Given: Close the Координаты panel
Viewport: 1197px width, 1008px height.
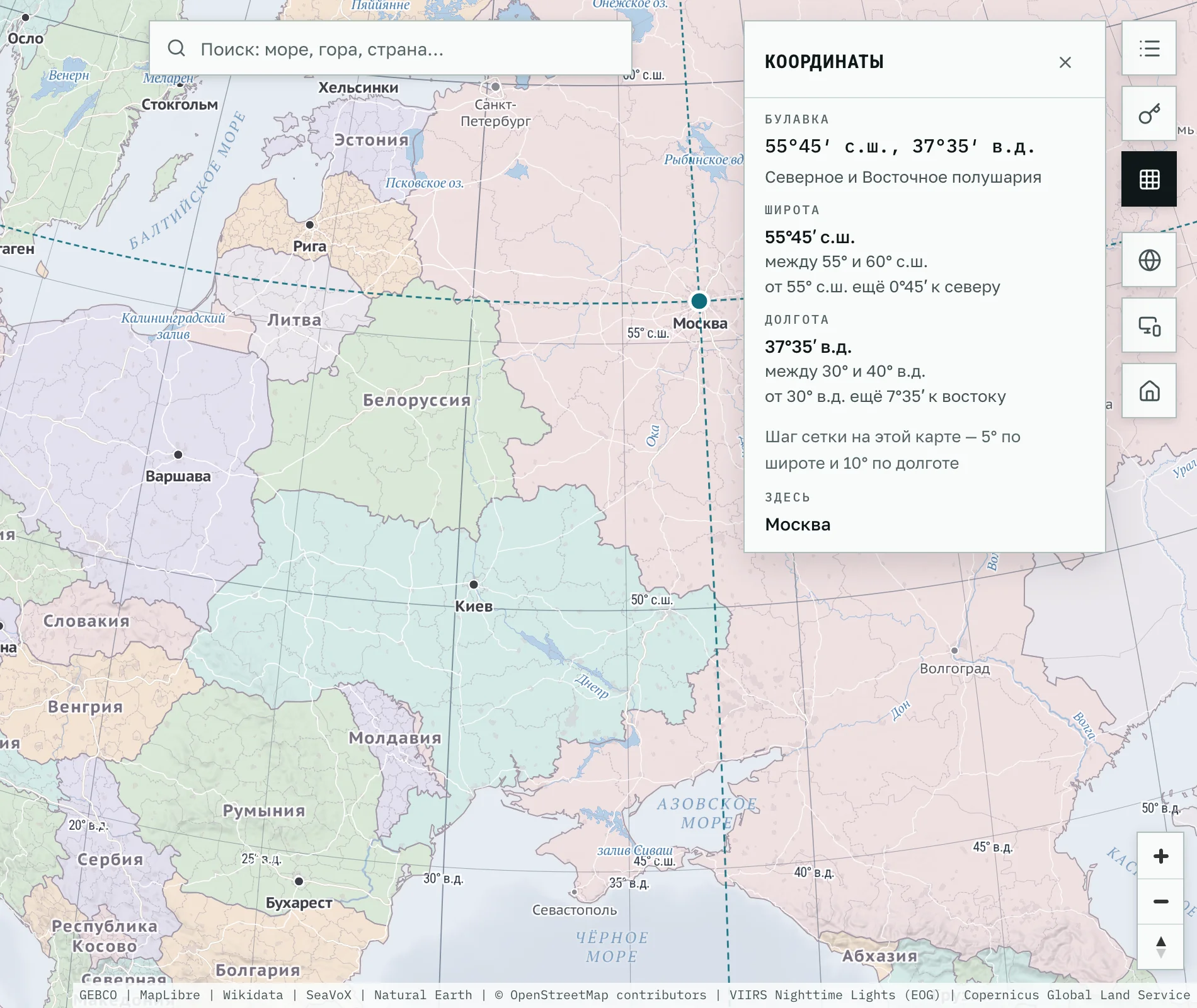Looking at the screenshot, I should click(1065, 62).
